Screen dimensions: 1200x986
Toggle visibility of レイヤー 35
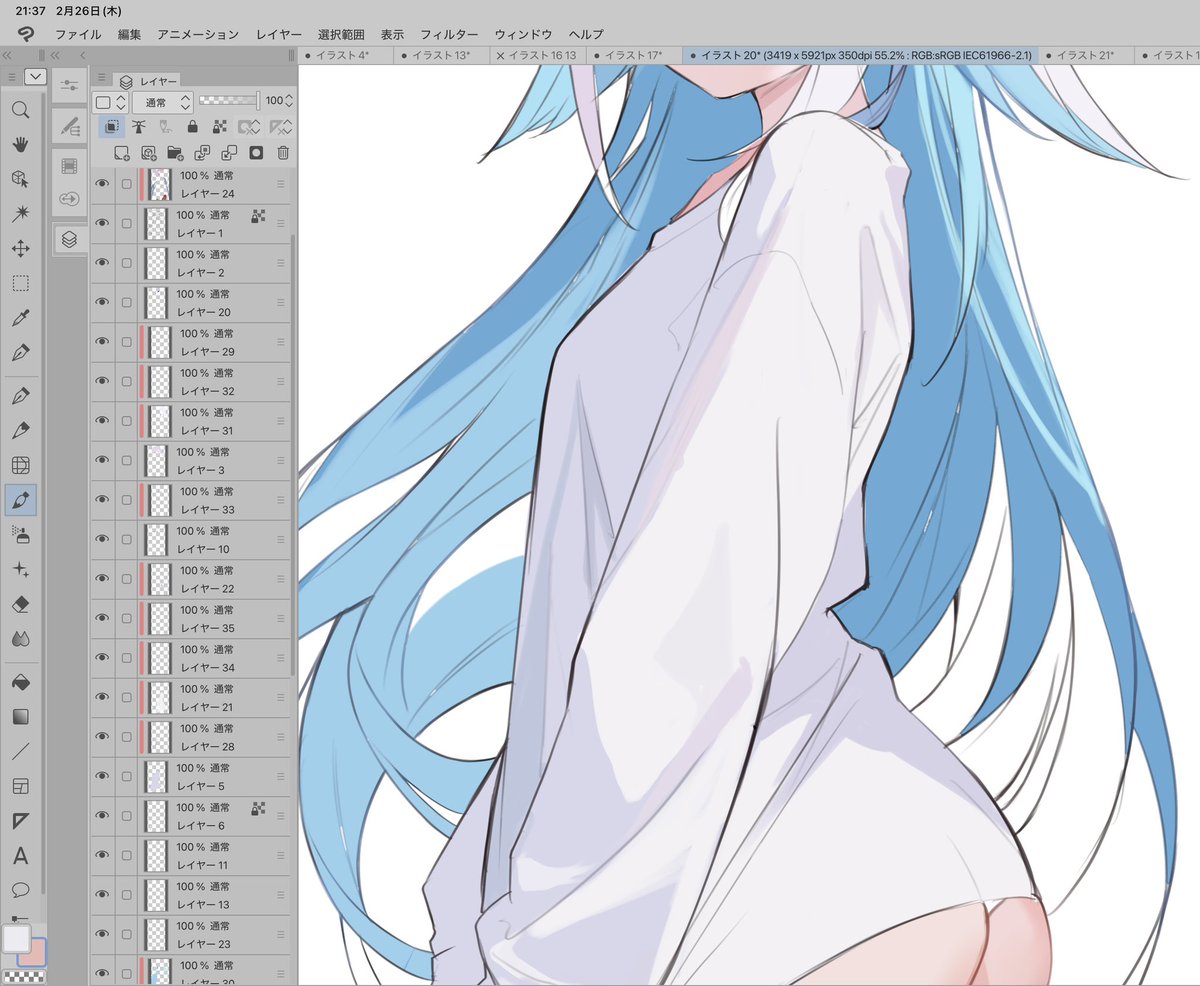(x=101, y=617)
